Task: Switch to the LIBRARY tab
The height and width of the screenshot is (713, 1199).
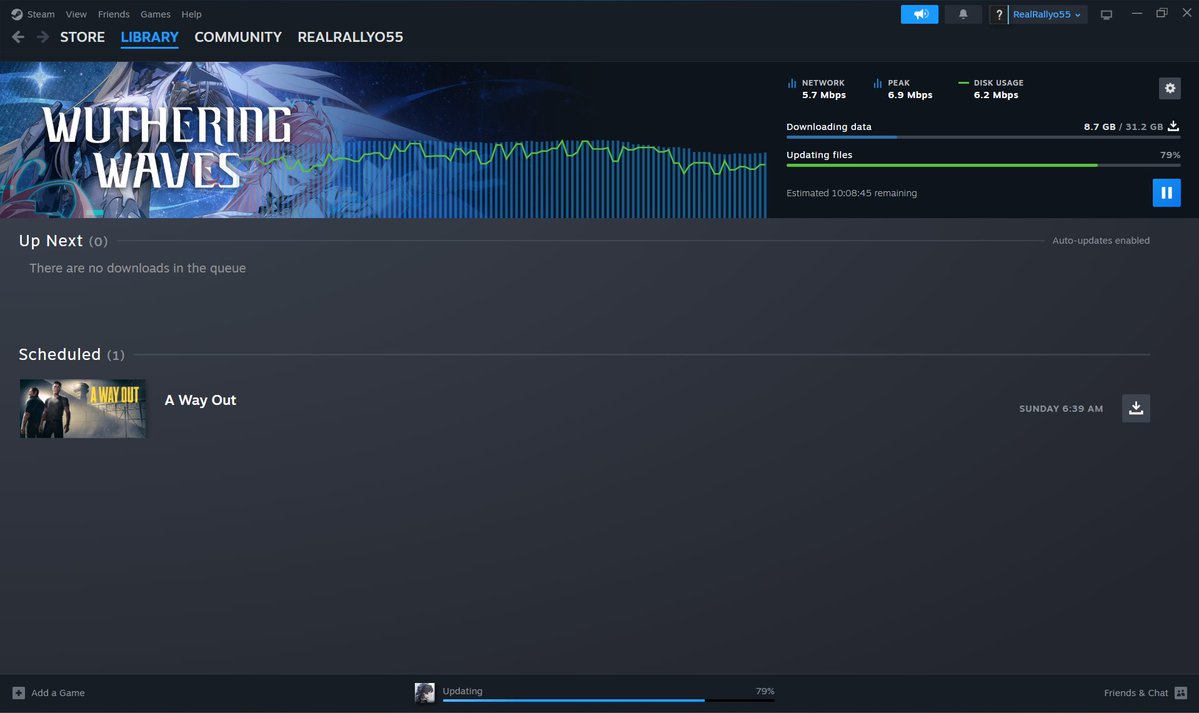Action: [149, 37]
